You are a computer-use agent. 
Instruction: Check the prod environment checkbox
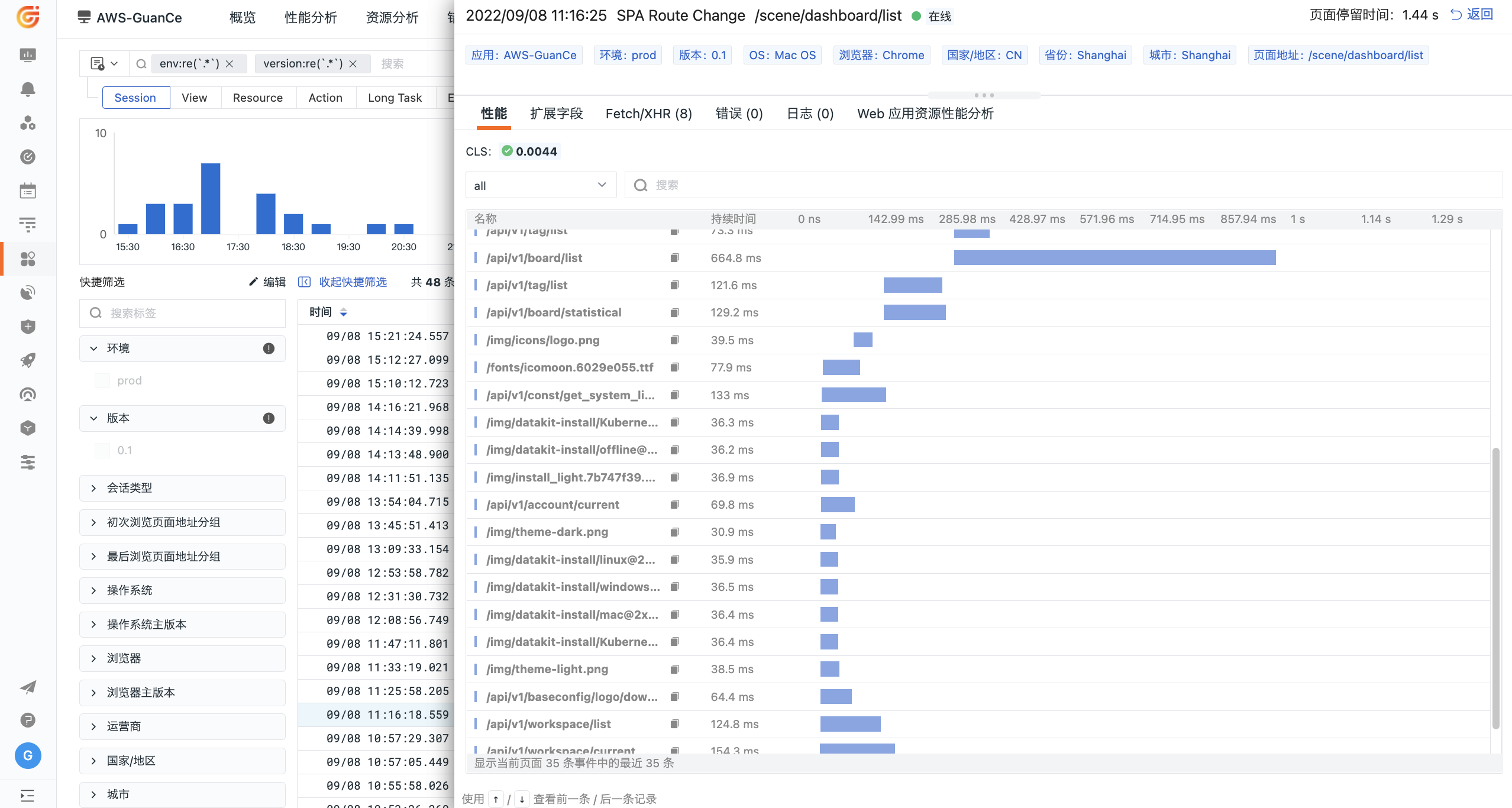102,380
